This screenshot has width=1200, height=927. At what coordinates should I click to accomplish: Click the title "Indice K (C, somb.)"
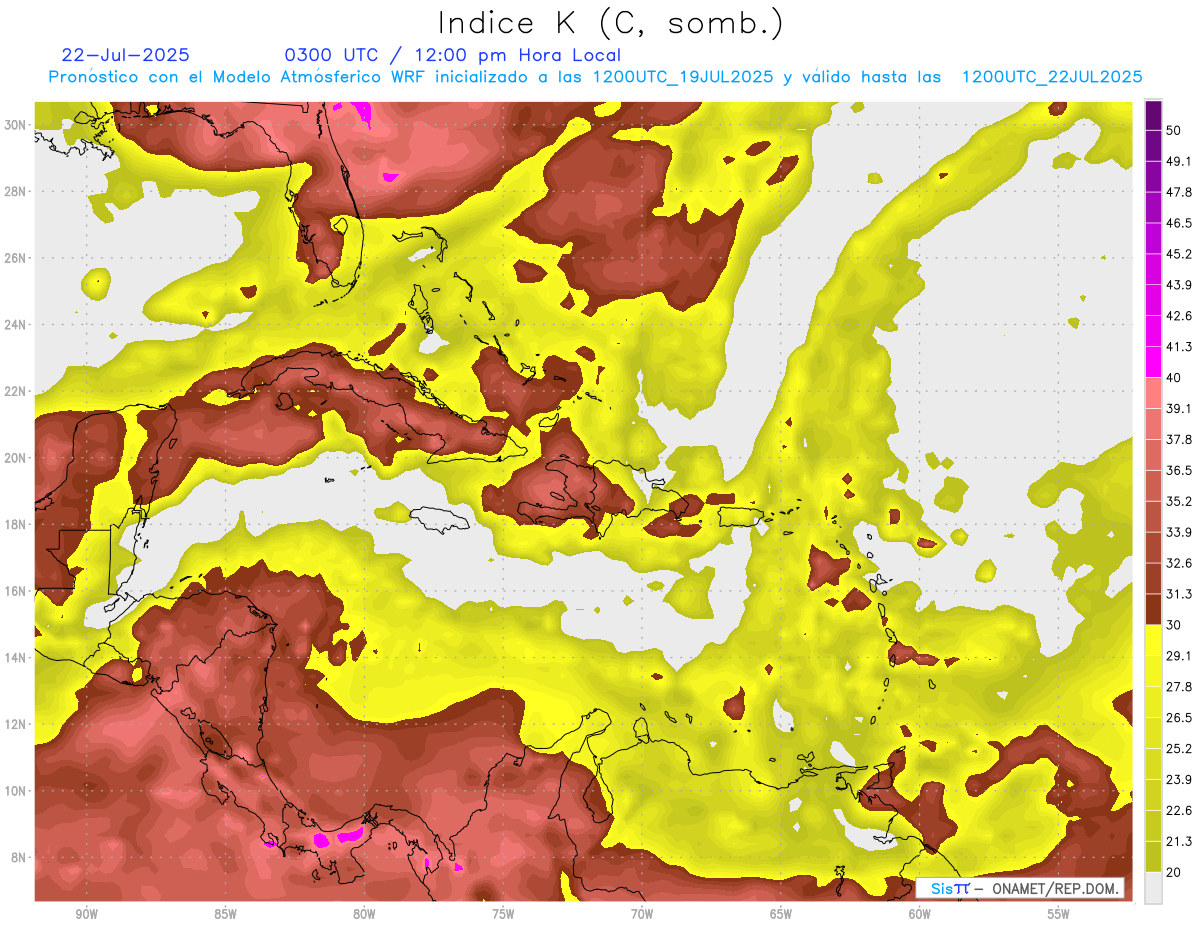(611, 23)
